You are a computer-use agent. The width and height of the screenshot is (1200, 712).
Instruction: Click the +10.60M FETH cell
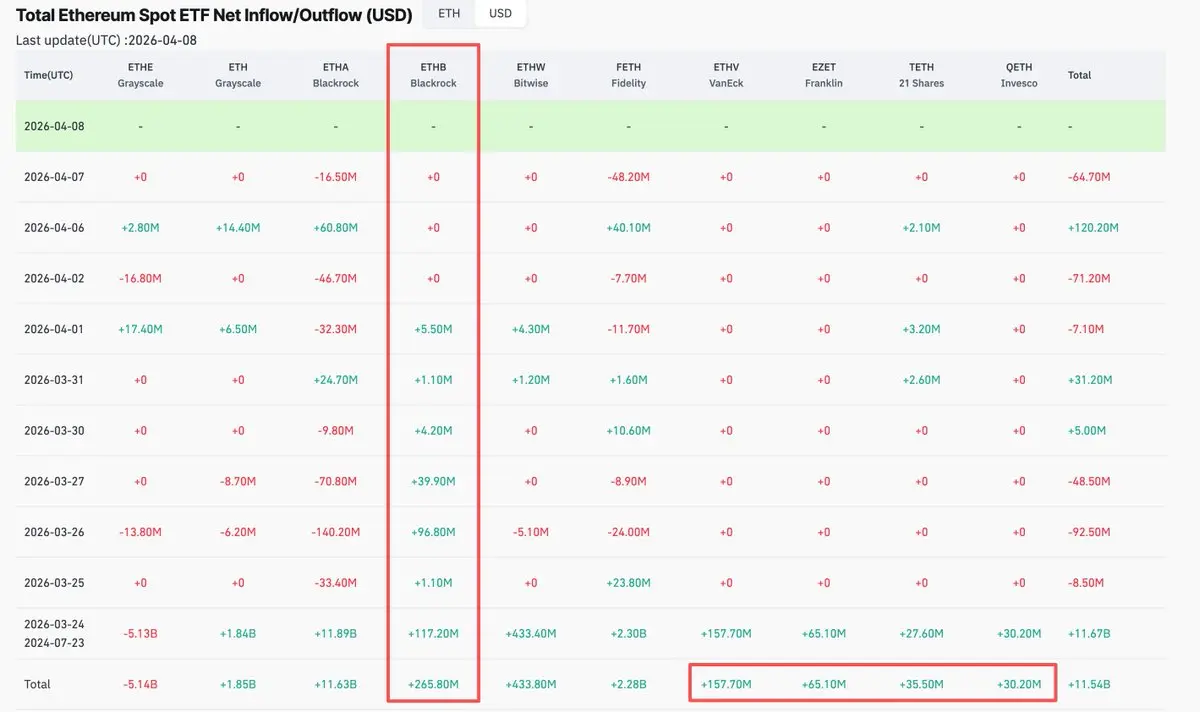click(x=628, y=431)
